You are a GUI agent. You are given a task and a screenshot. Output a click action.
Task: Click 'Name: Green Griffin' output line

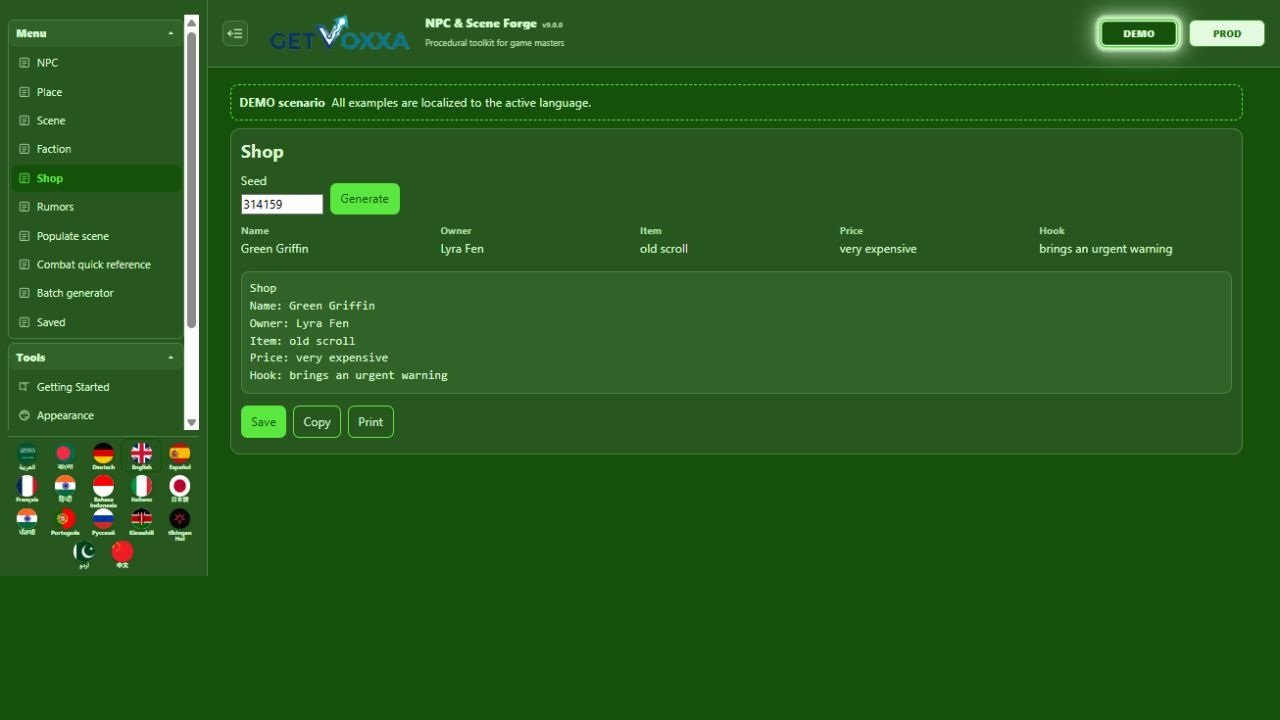coord(313,306)
